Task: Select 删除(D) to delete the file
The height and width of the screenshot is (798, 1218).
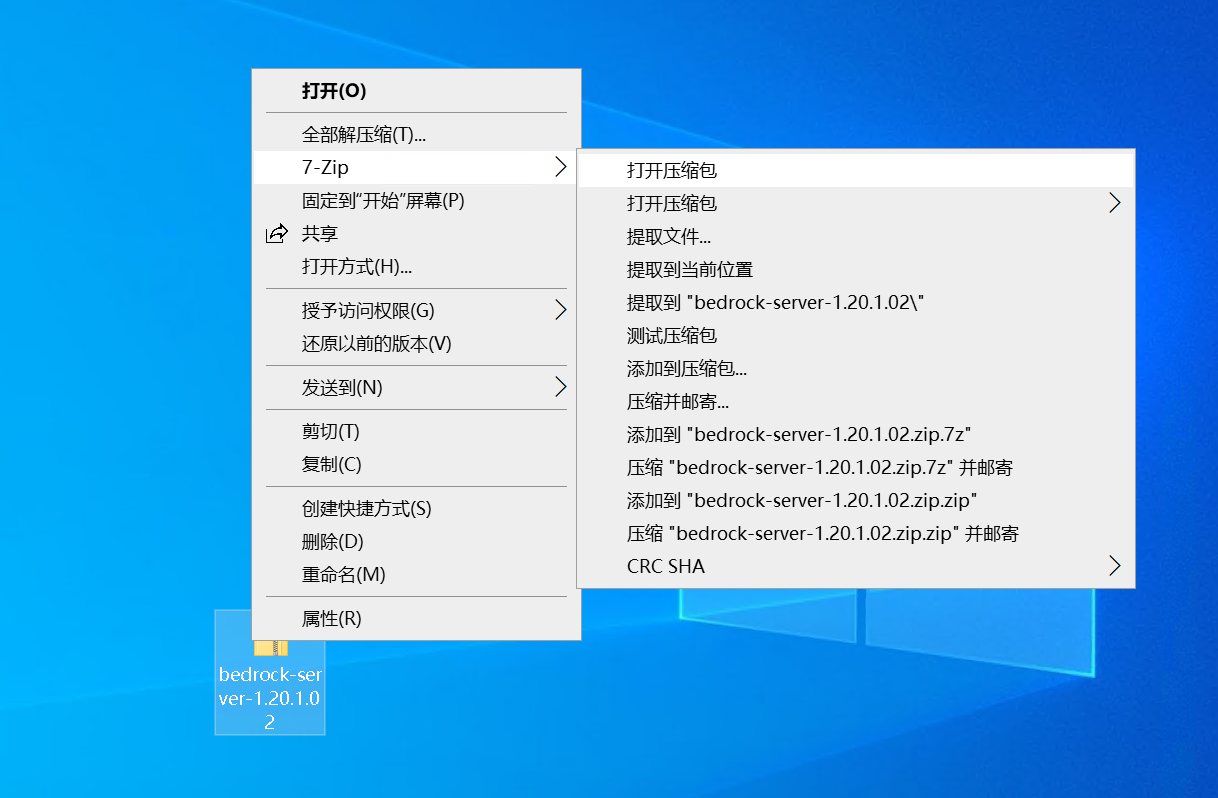Action: coord(332,542)
